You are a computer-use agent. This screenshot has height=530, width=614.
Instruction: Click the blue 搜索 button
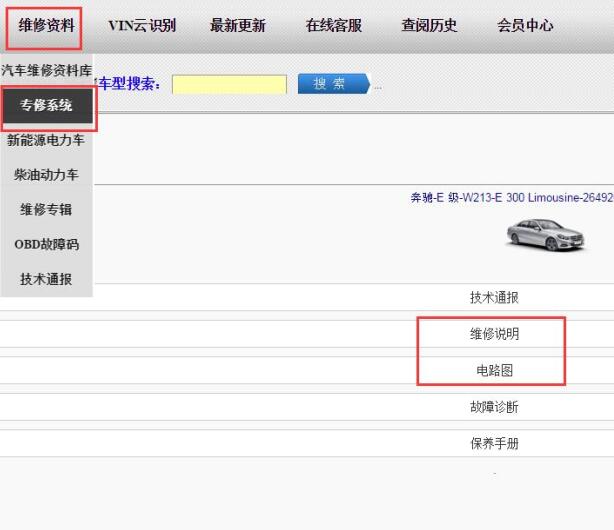click(x=334, y=83)
